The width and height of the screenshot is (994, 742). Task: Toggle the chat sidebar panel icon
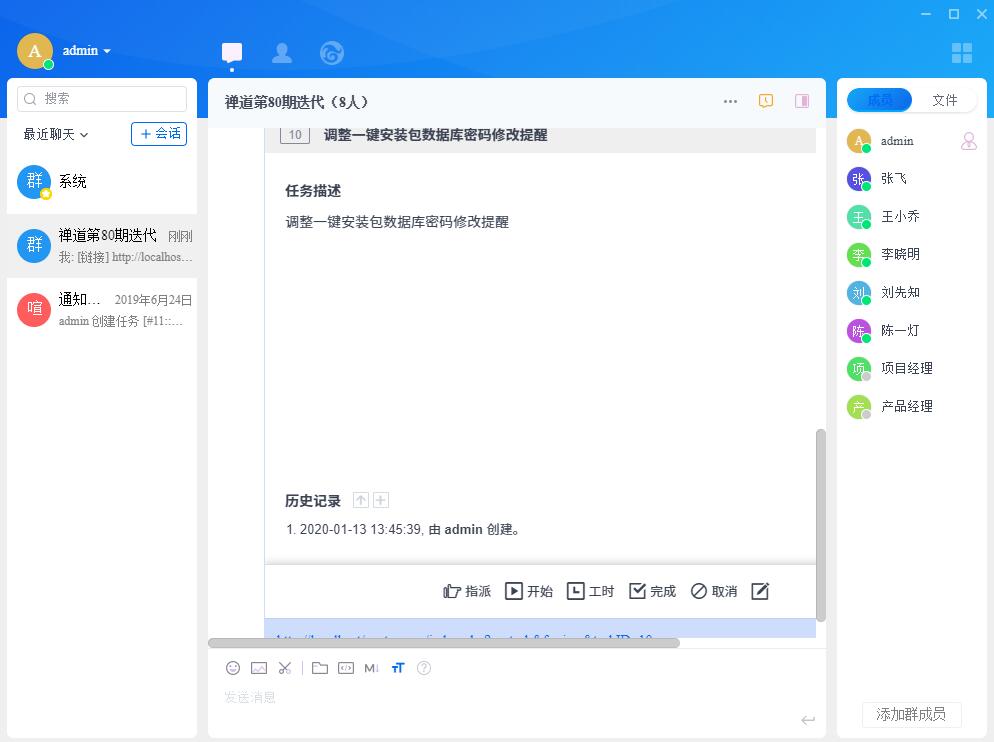pos(802,101)
